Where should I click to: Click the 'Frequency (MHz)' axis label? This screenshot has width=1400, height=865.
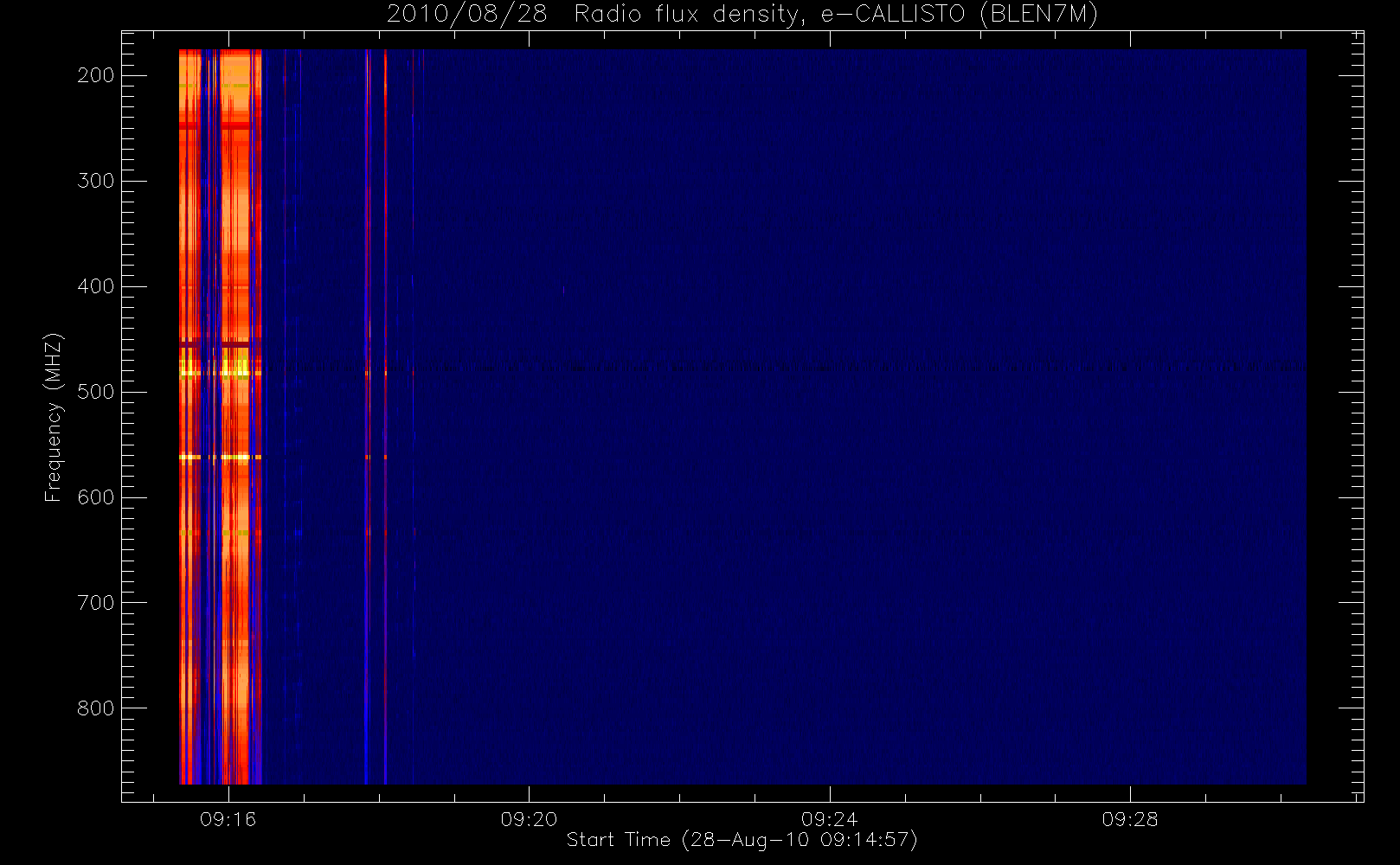pyautogui.click(x=54, y=417)
